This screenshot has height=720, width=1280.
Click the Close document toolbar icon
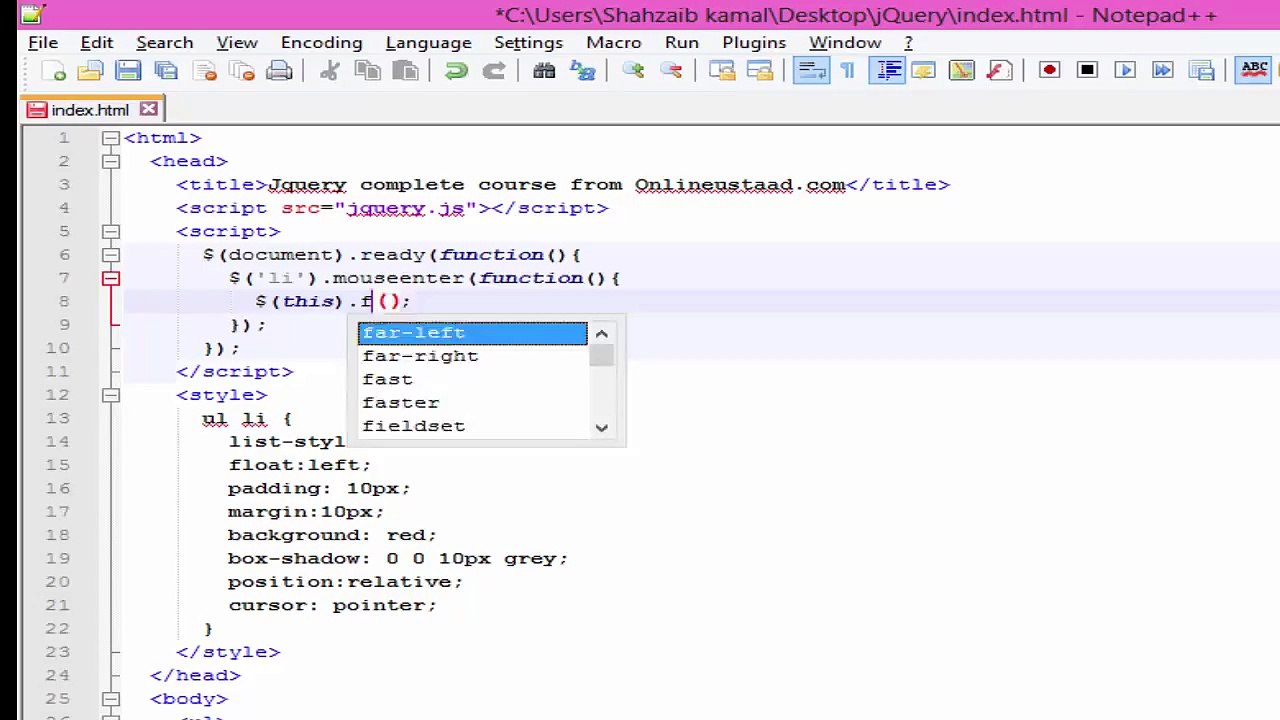tap(204, 70)
